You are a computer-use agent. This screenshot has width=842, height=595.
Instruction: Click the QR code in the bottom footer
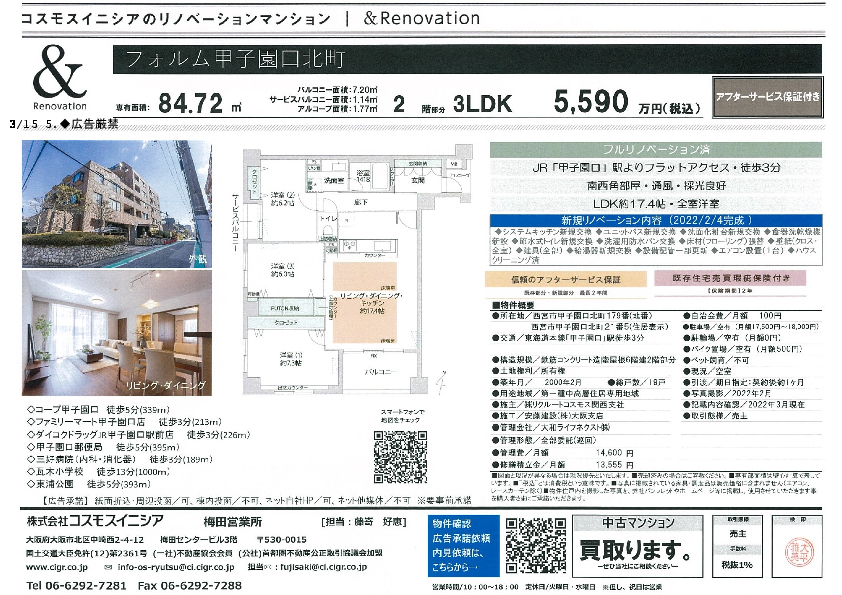tap(530, 545)
